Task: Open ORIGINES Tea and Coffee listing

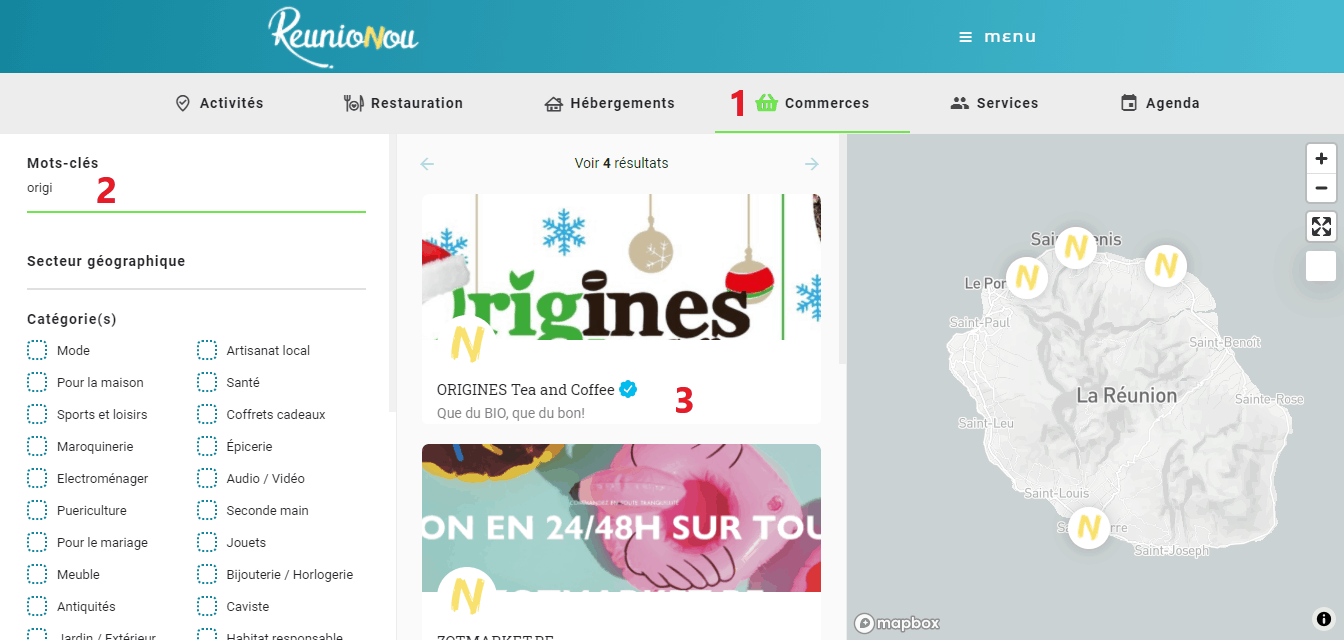Action: pyautogui.click(x=525, y=390)
